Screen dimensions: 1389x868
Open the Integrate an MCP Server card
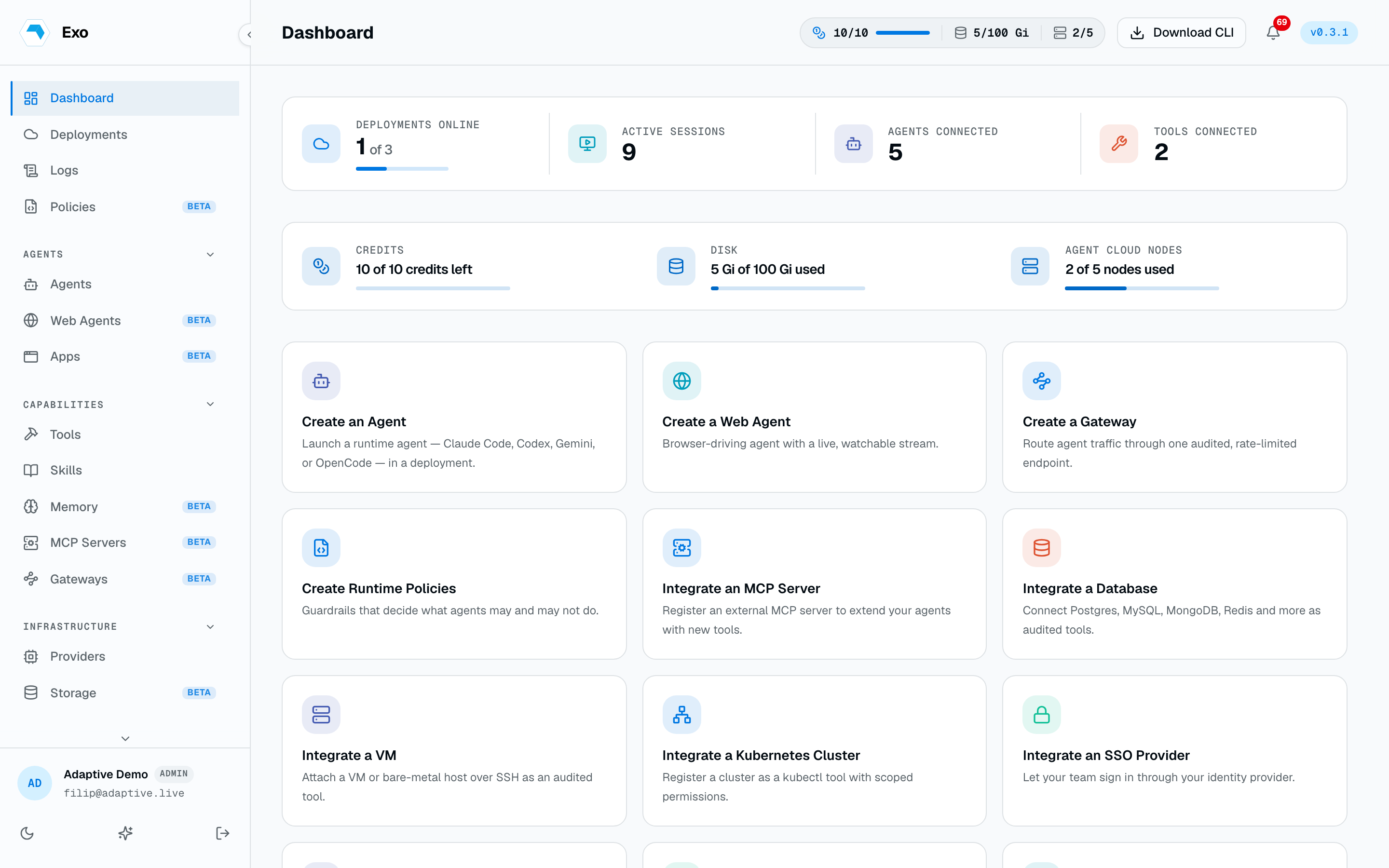coord(814,584)
